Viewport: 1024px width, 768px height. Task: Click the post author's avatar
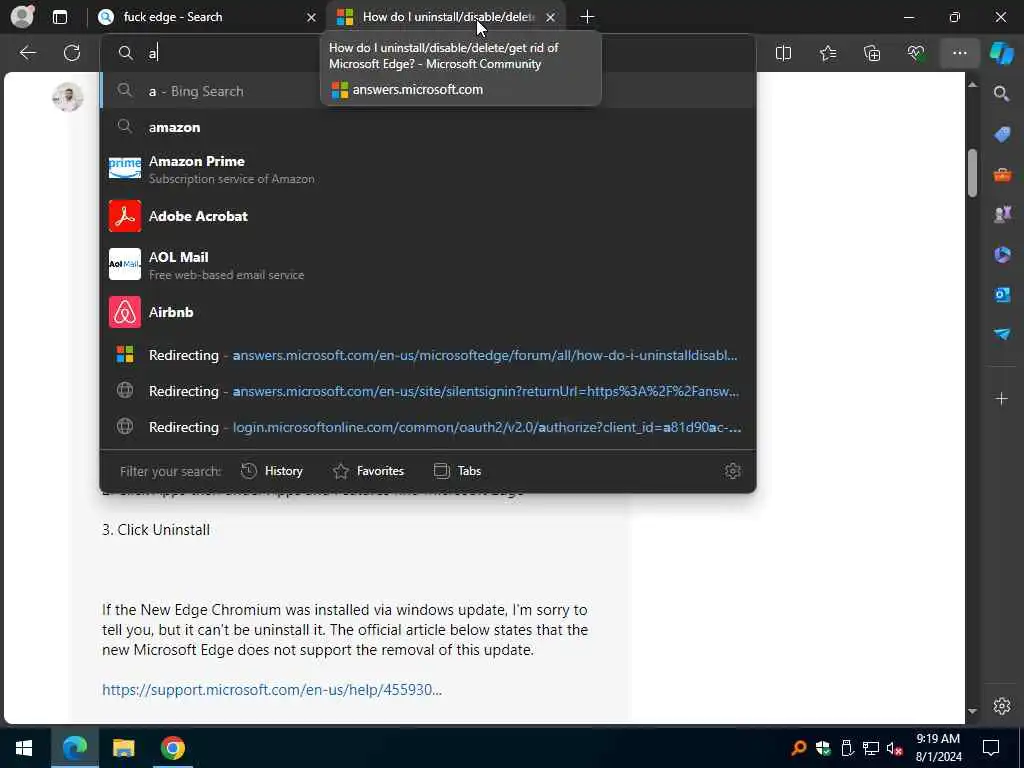[67, 97]
